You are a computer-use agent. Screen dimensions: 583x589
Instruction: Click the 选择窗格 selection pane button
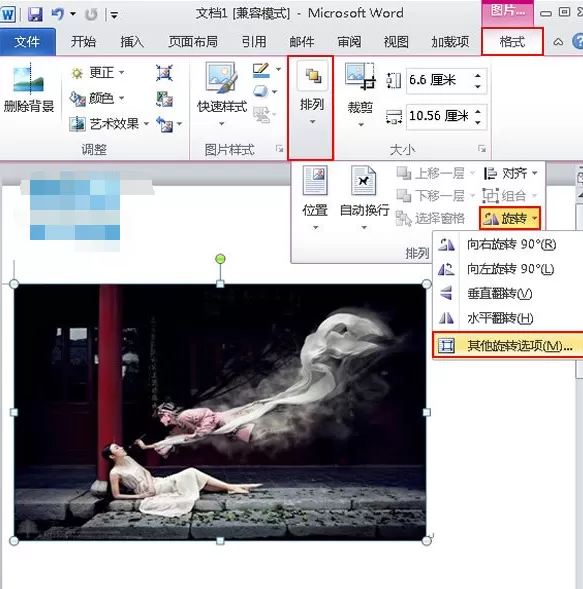click(430, 219)
